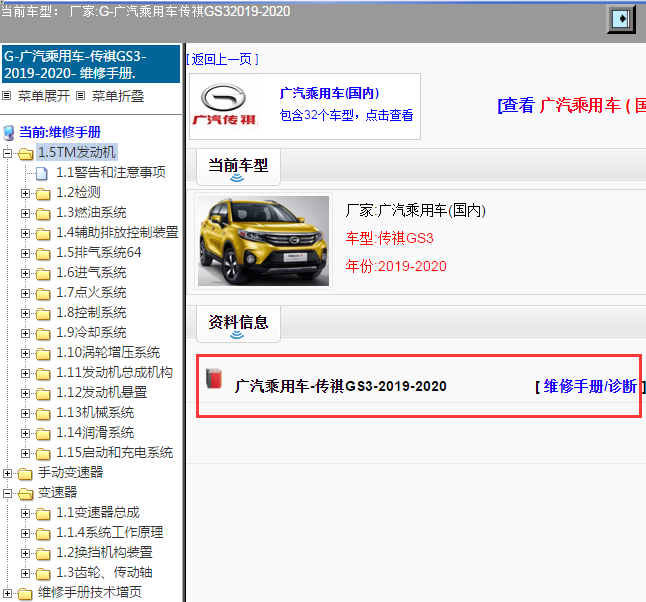Viewport: 646px width, 602px height.
Task: Click the 菜单折叠 list icon
Action: (81, 96)
